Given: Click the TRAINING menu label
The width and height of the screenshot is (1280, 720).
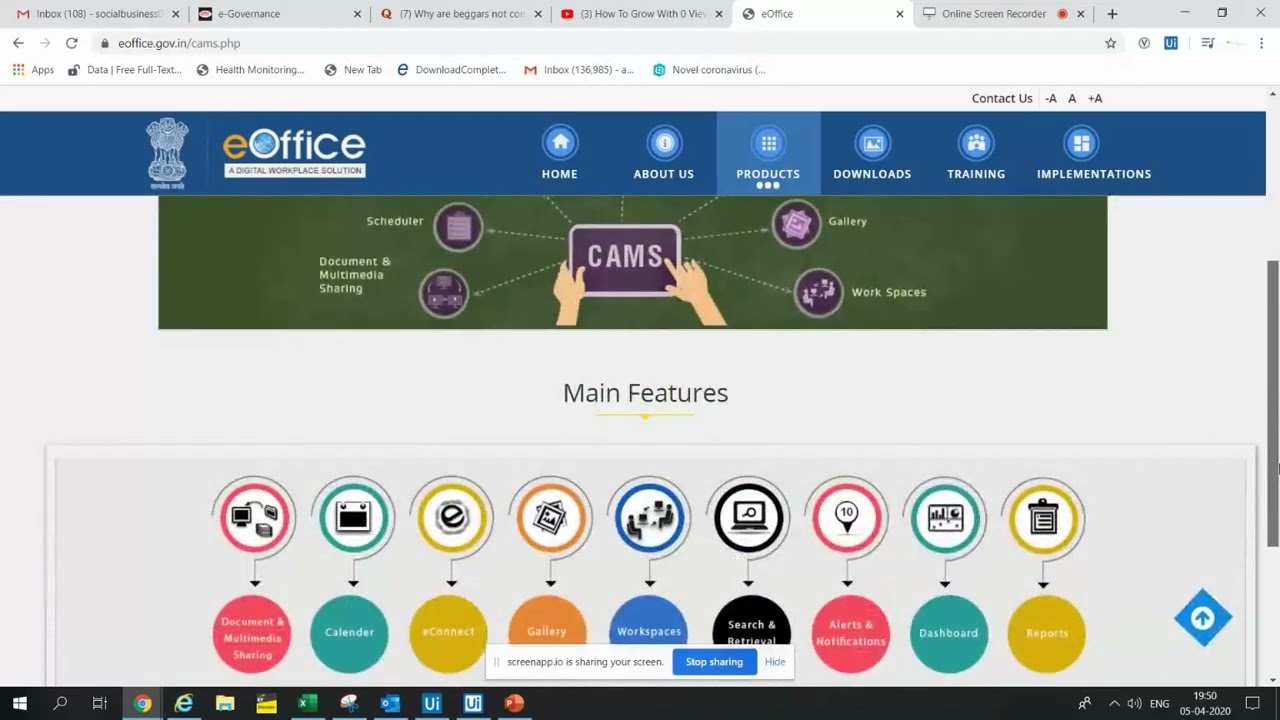Looking at the screenshot, I should tap(976, 174).
